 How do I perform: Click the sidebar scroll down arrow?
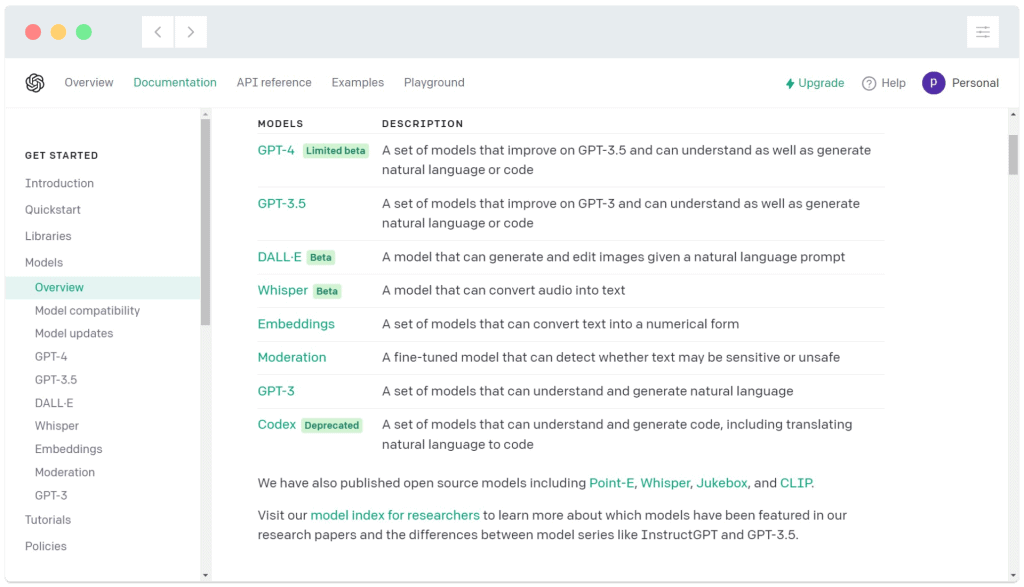click(x=205, y=575)
